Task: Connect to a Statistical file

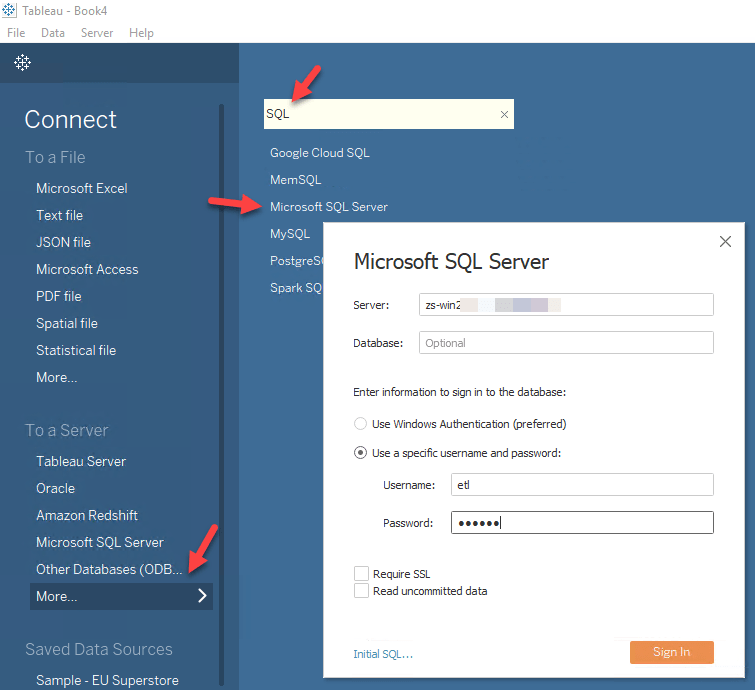Action: coord(76,350)
